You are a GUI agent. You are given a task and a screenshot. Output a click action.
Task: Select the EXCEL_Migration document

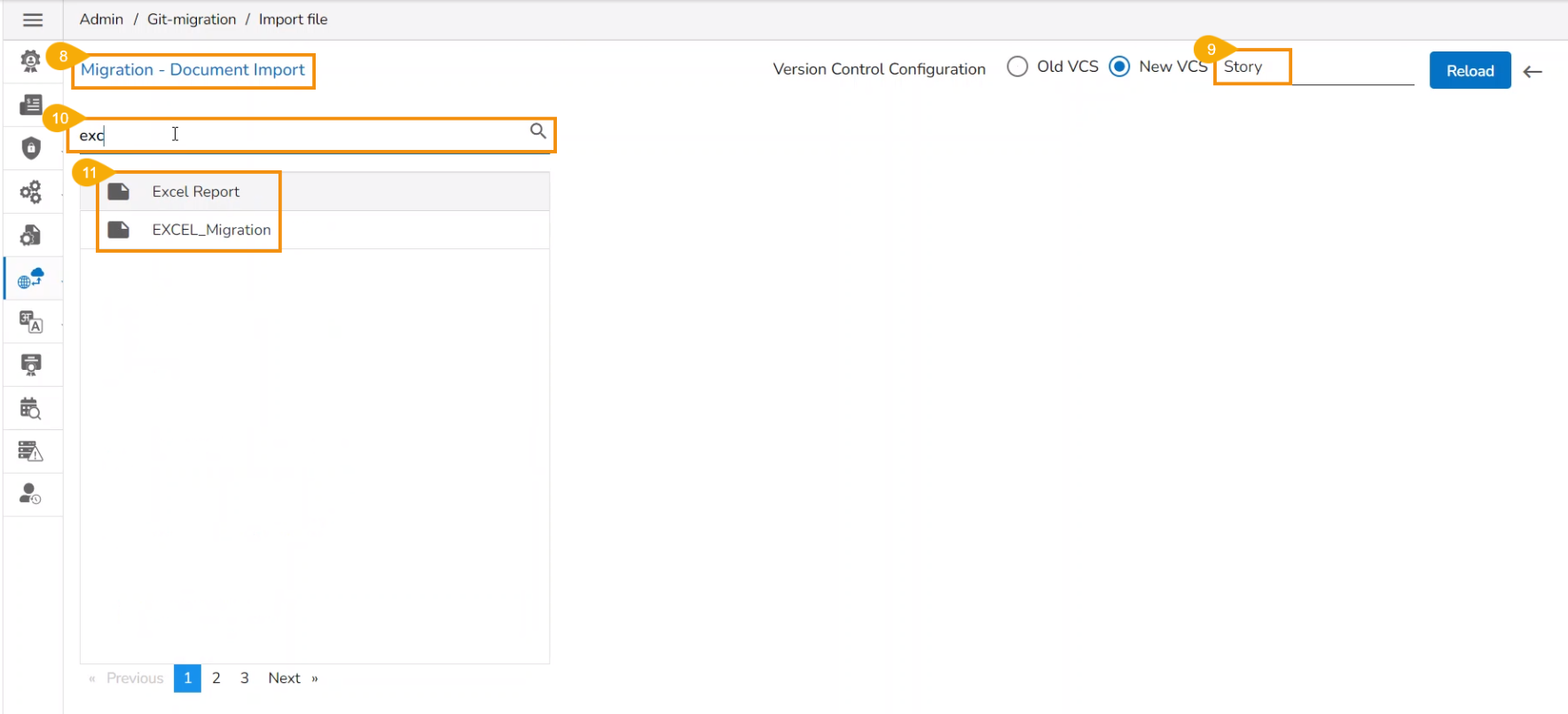(315, 230)
